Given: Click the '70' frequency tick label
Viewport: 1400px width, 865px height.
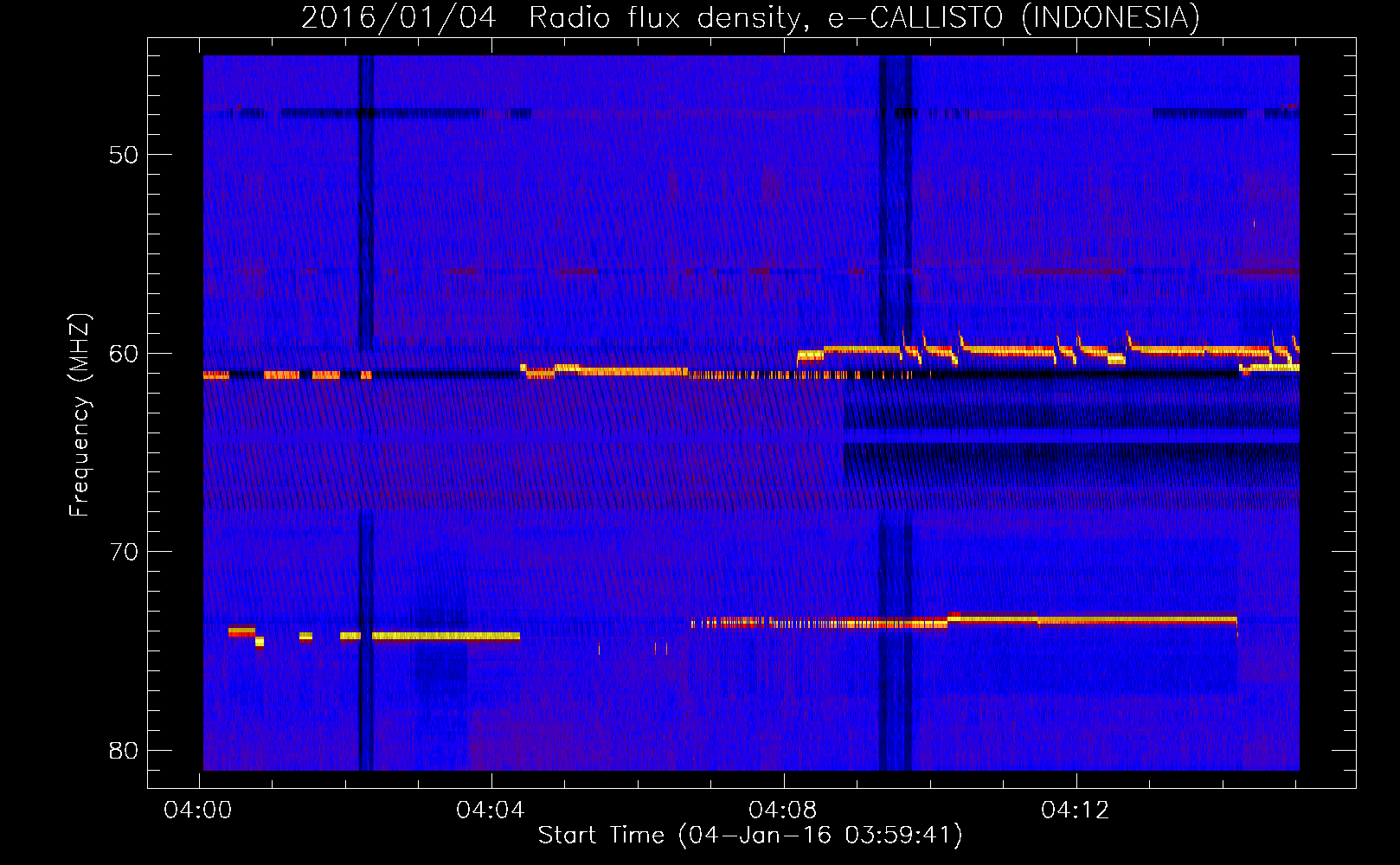Looking at the screenshot, I should [124, 552].
